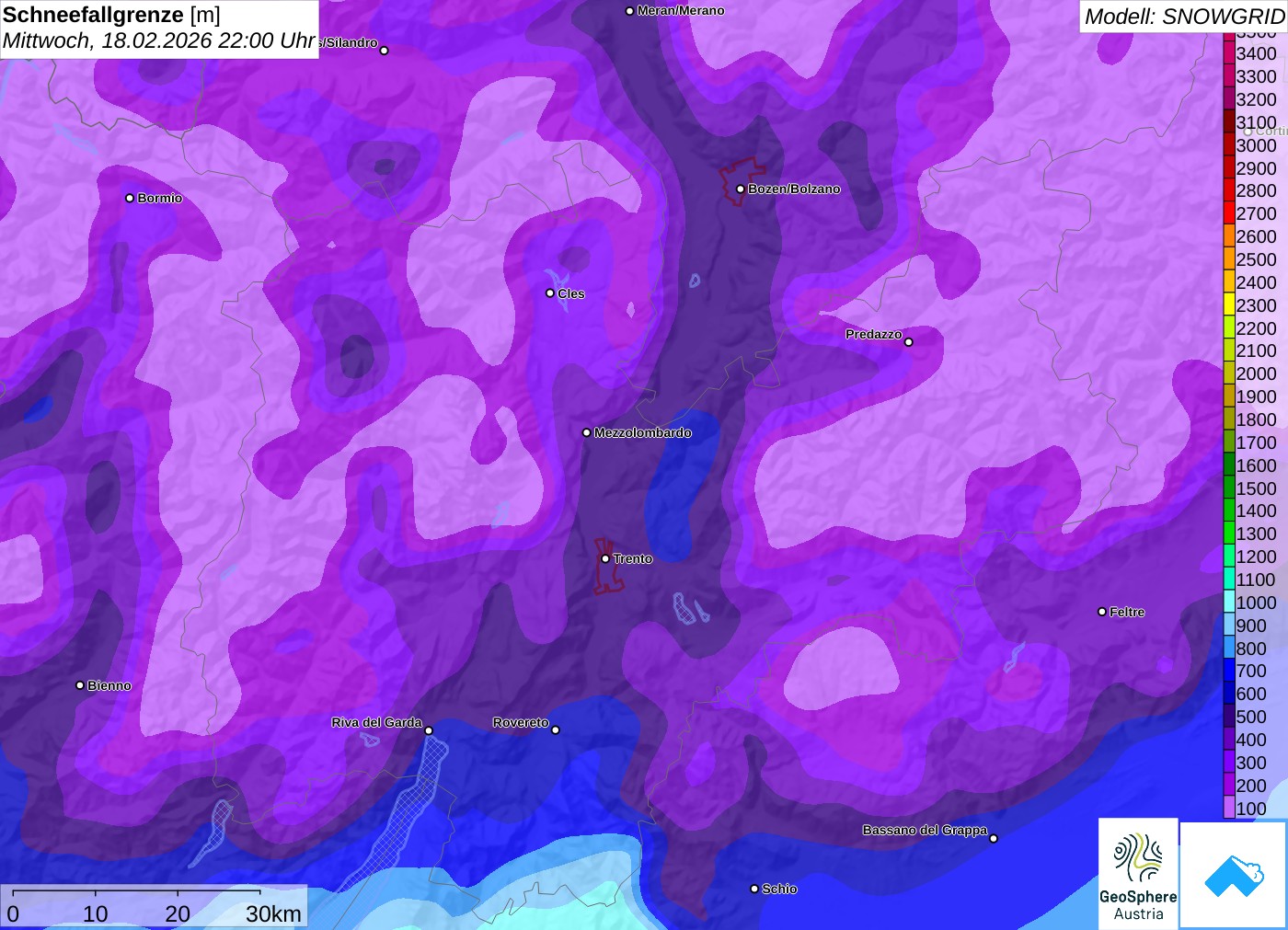Click the Rovereto label text

(521, 722)
